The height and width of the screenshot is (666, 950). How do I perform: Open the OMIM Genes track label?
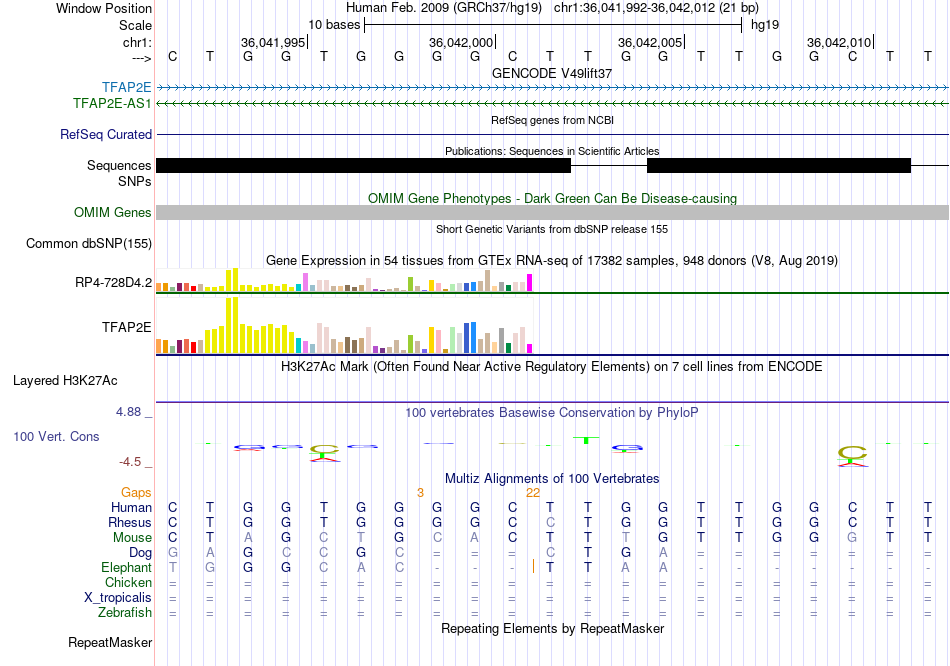(x=113, y=212)
